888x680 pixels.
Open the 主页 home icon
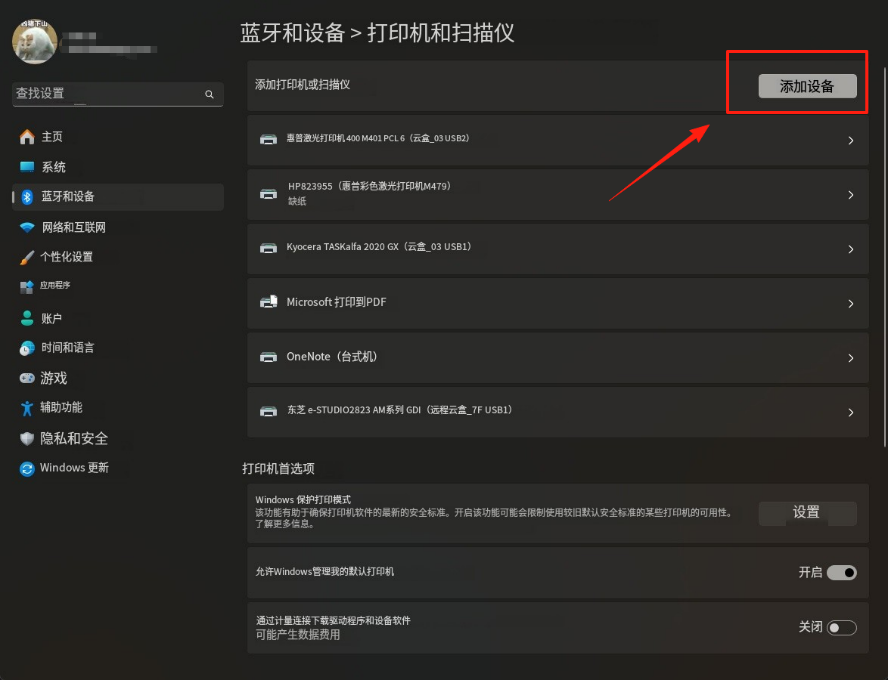[27, 137]
